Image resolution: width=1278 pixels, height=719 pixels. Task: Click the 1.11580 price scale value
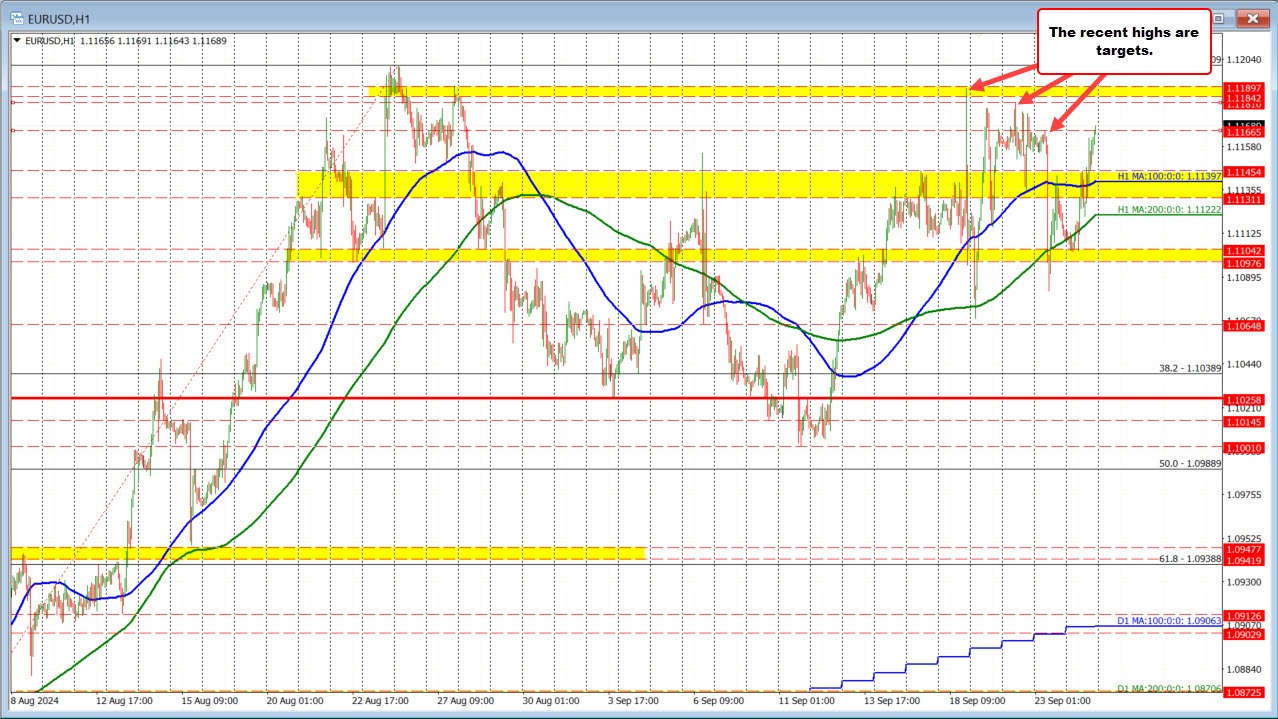pyautogui.click(x=1244, y=146)
